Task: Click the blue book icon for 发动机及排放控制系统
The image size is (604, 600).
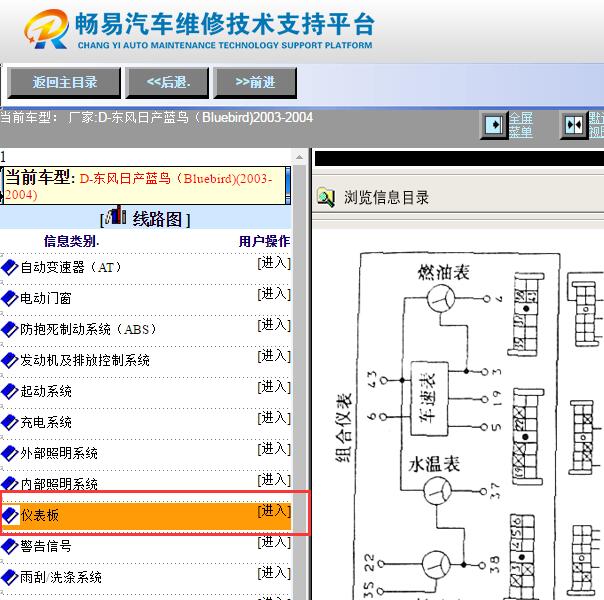Action: [9, 360]
